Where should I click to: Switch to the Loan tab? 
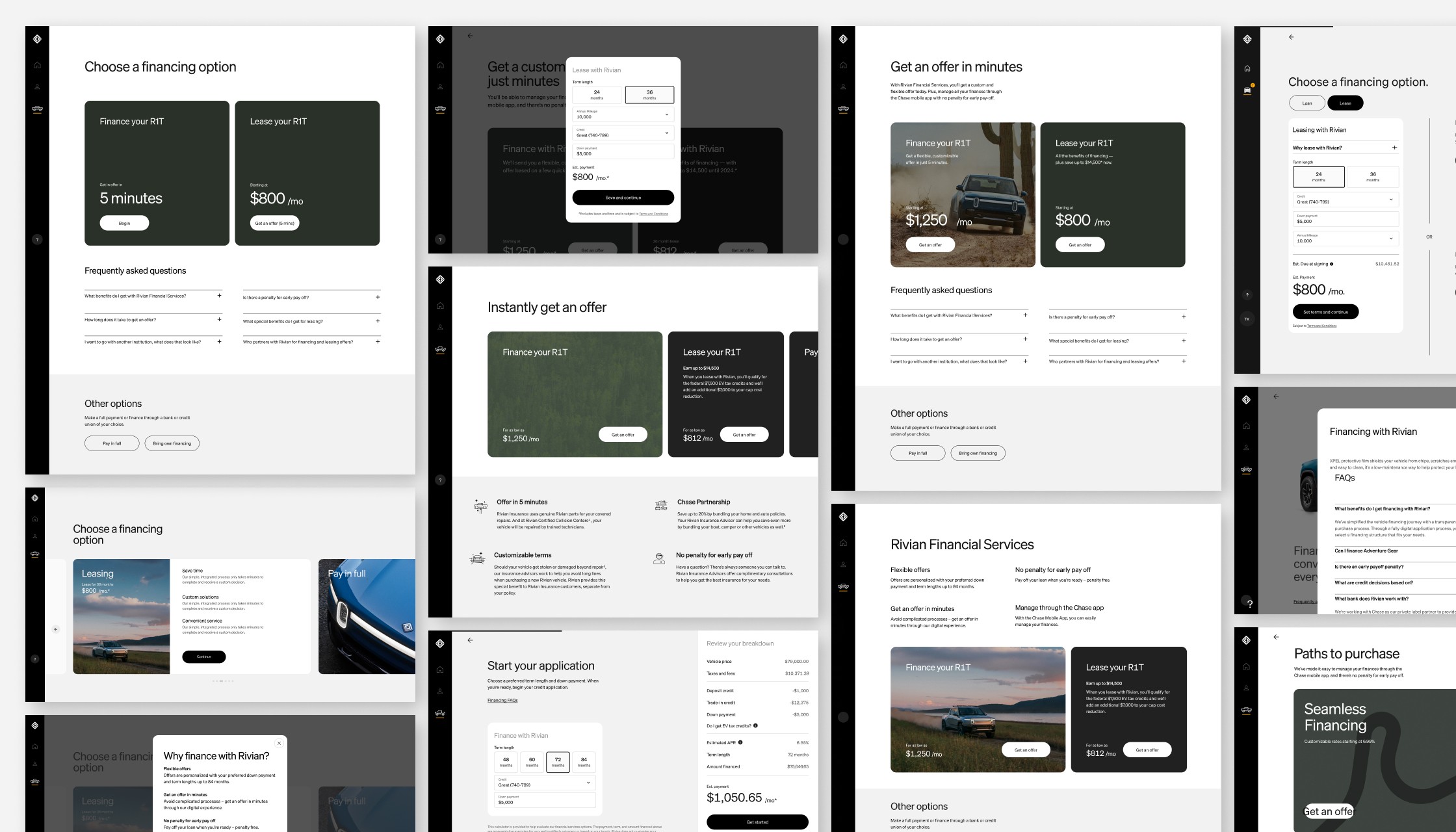1306,103
